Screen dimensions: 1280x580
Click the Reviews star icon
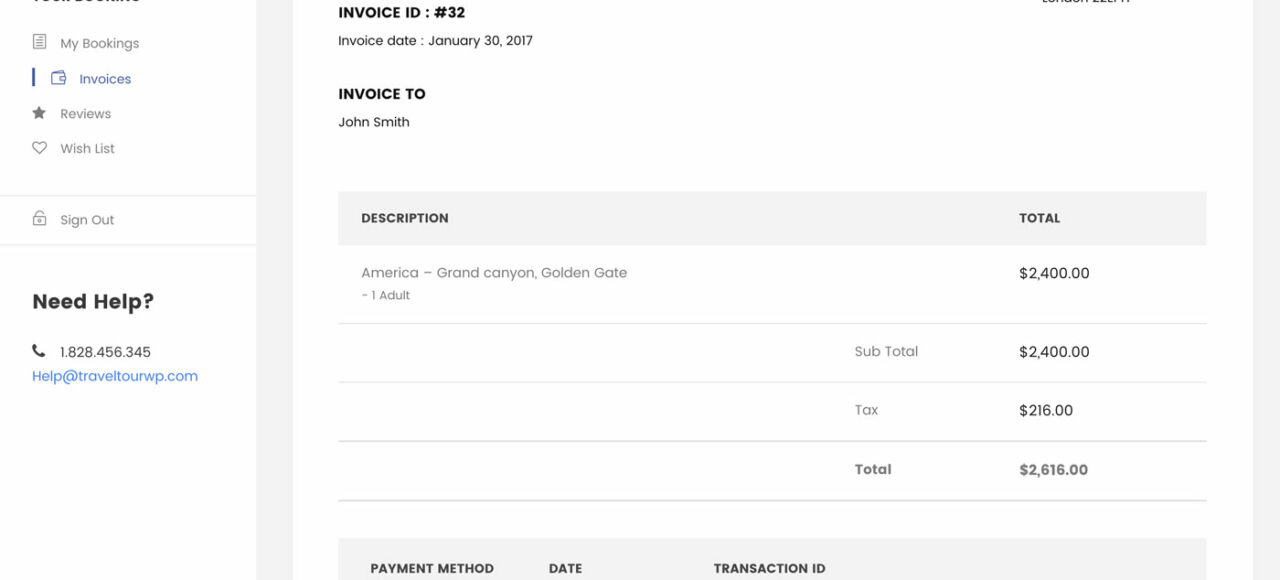[39, 113]
